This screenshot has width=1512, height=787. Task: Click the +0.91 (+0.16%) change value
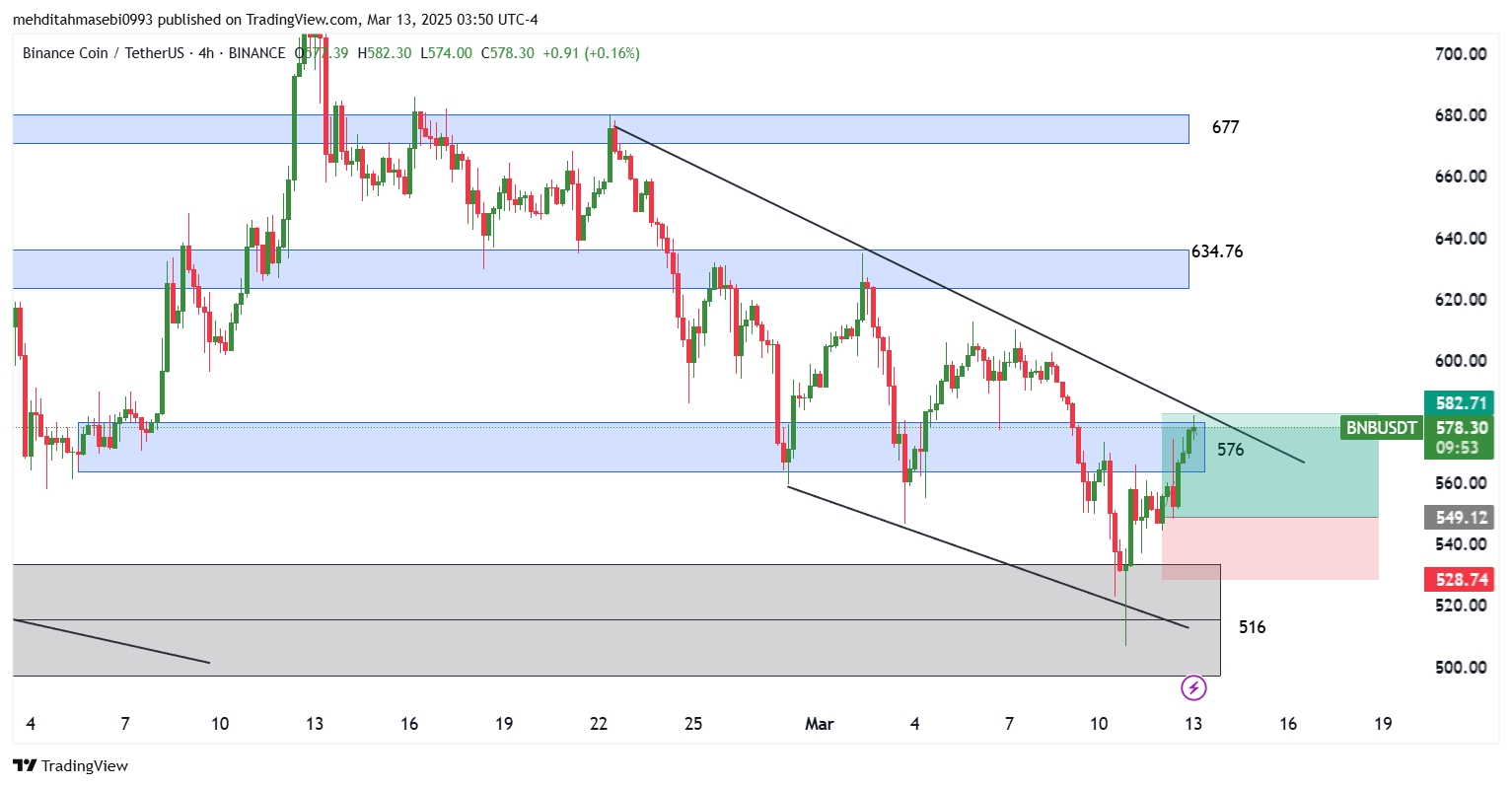coord(591,53)
